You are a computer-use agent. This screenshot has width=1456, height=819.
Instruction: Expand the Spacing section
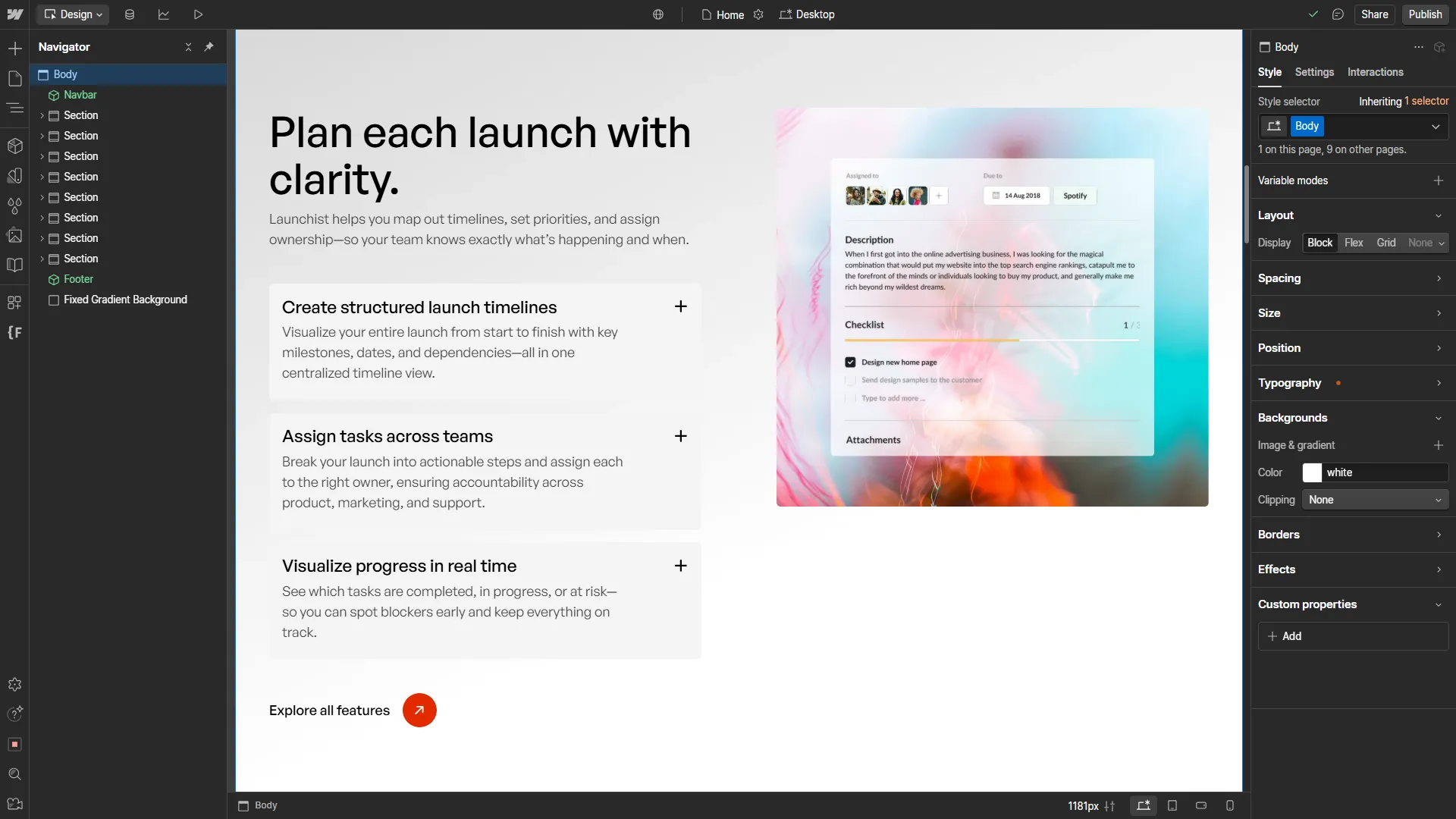pos(1353,278)
